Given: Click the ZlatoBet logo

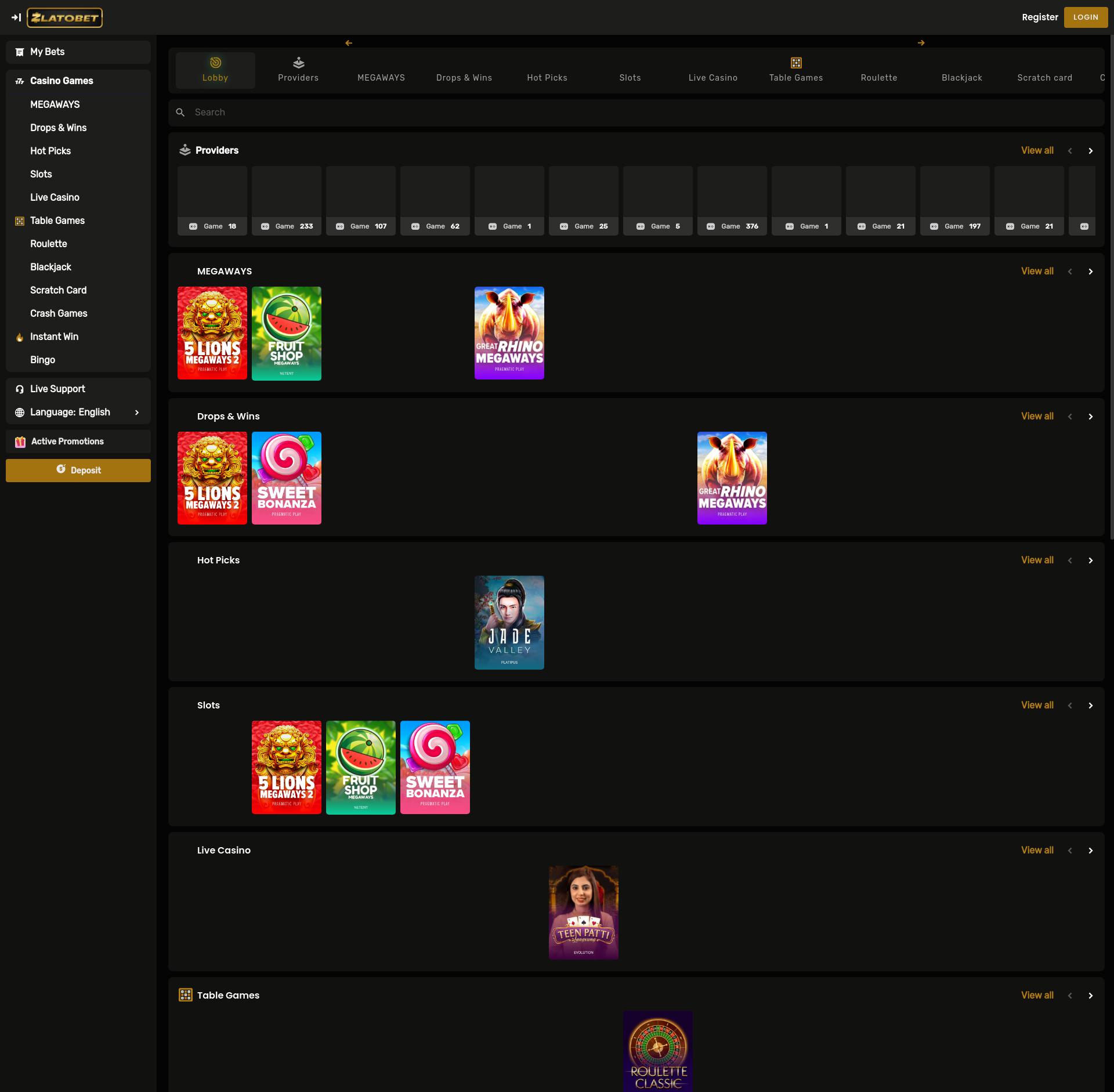Looking at the screenshot, I should click(x=64, y=17).
